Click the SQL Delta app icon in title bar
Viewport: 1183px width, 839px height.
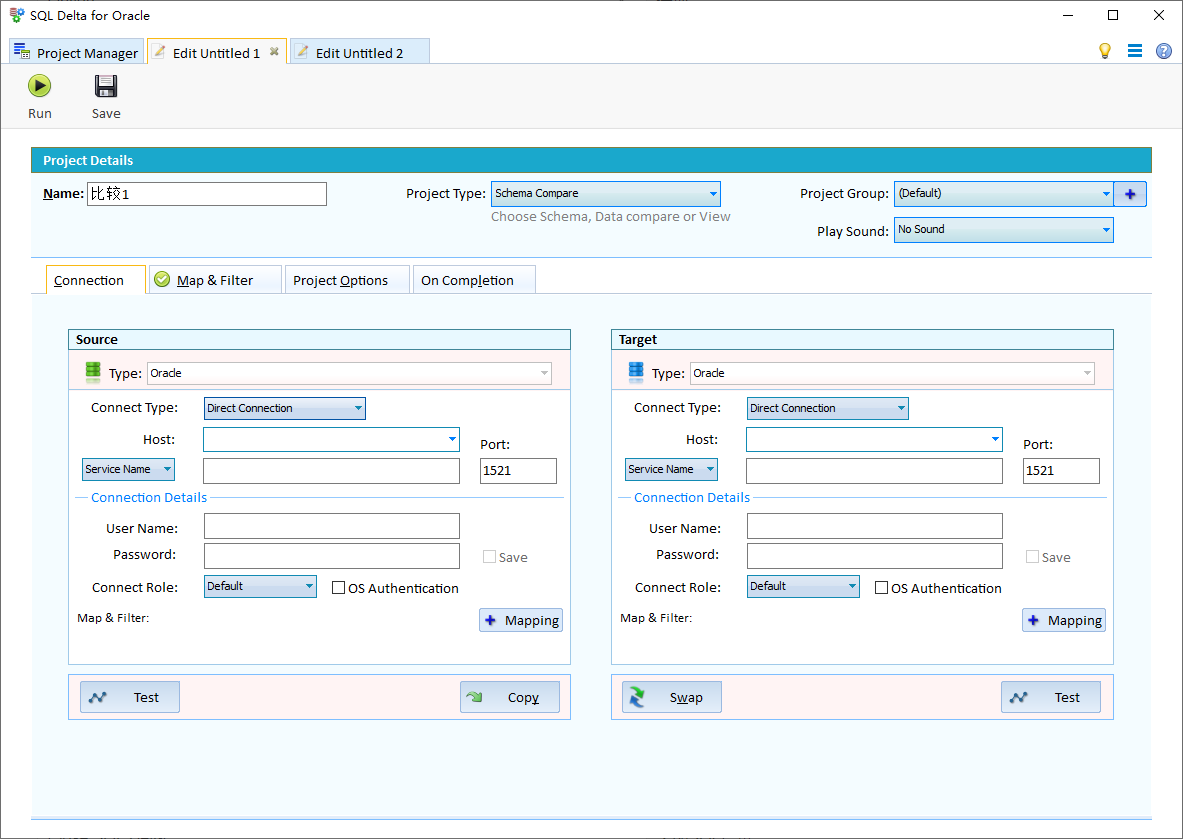(x=17, y=15)
